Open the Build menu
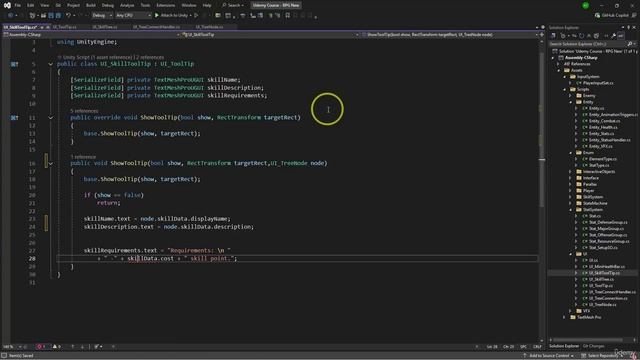Viewport: 640px width, 360px height. 91,5
